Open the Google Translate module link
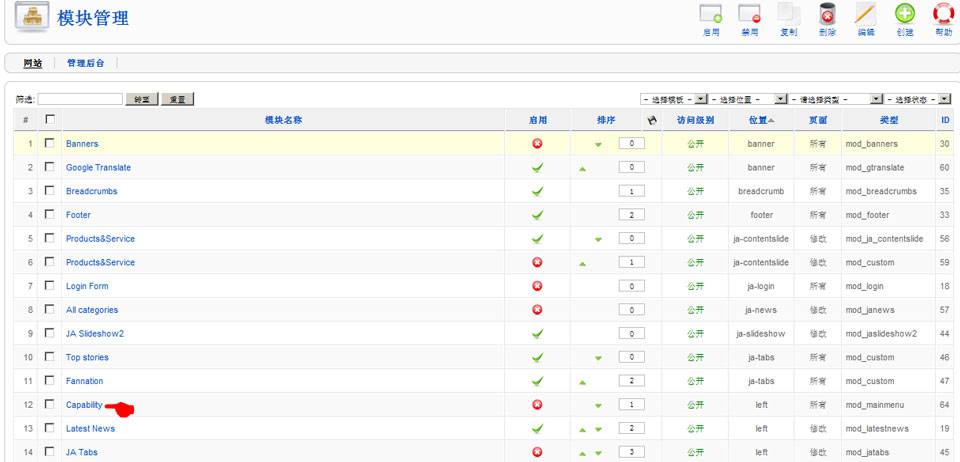 tap(98, 168)
